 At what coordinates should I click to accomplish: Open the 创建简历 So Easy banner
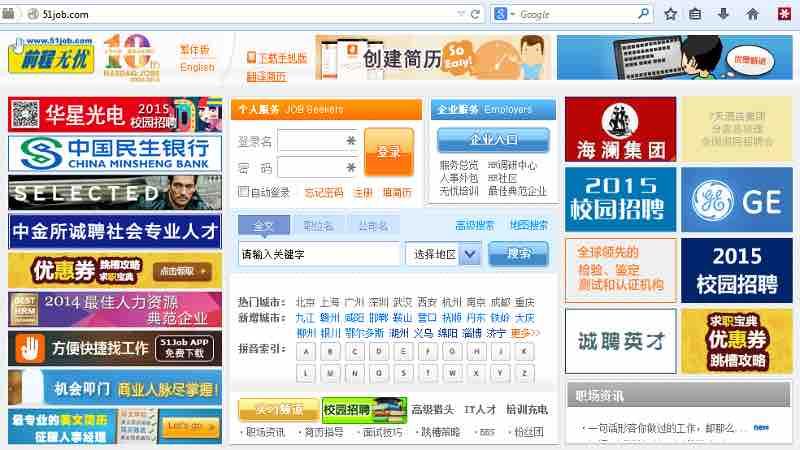tap(433, 57)
